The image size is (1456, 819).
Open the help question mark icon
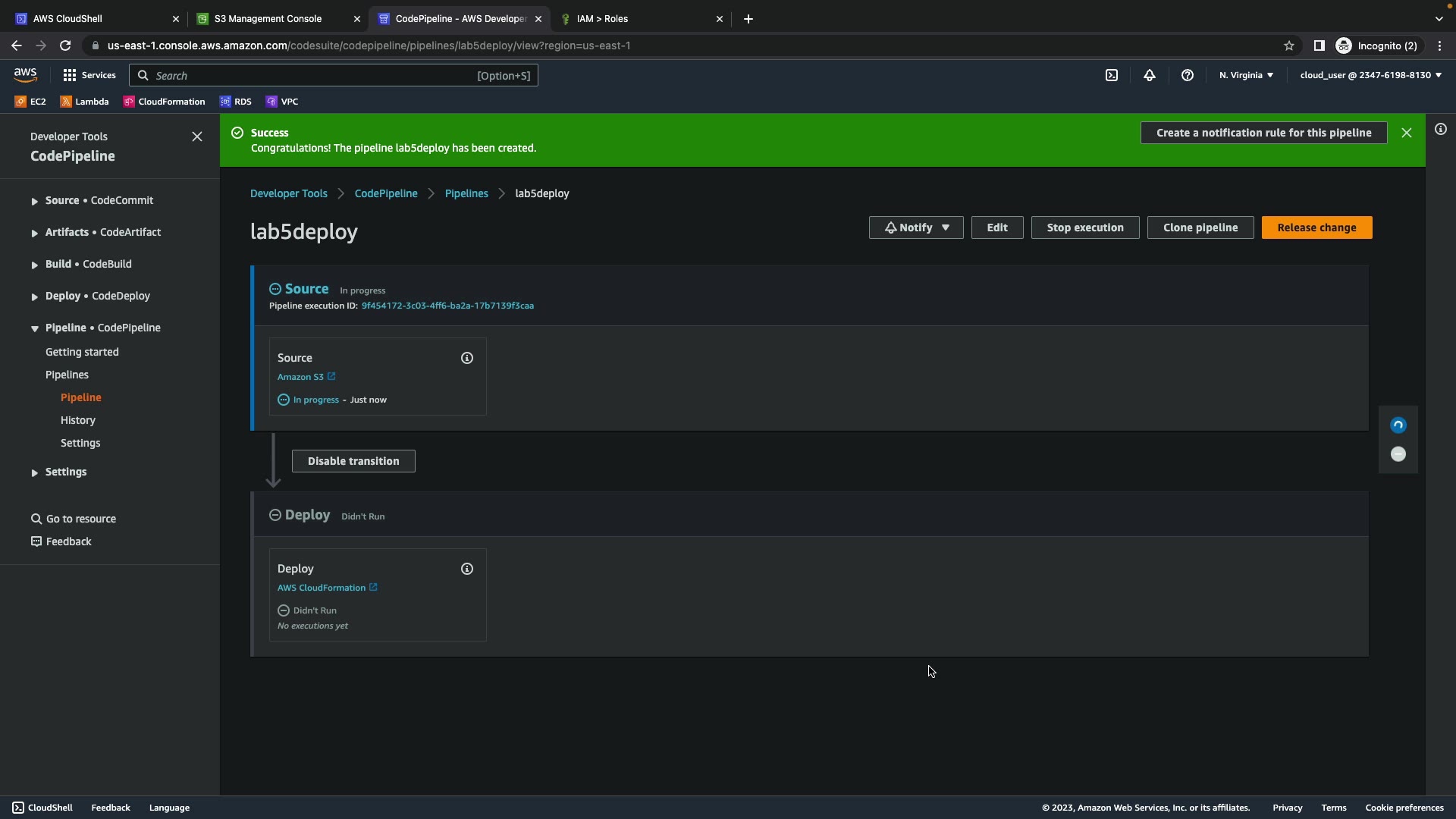[x=1188, y=75]
